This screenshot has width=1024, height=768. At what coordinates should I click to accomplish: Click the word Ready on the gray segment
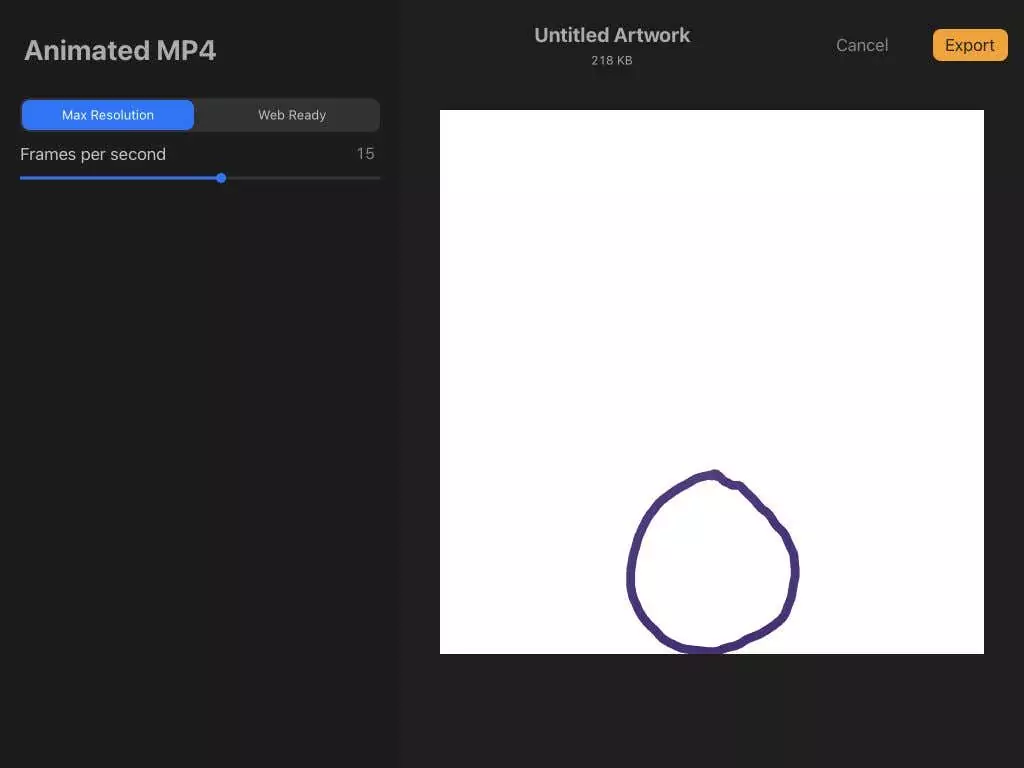click(x=307, y=115)
